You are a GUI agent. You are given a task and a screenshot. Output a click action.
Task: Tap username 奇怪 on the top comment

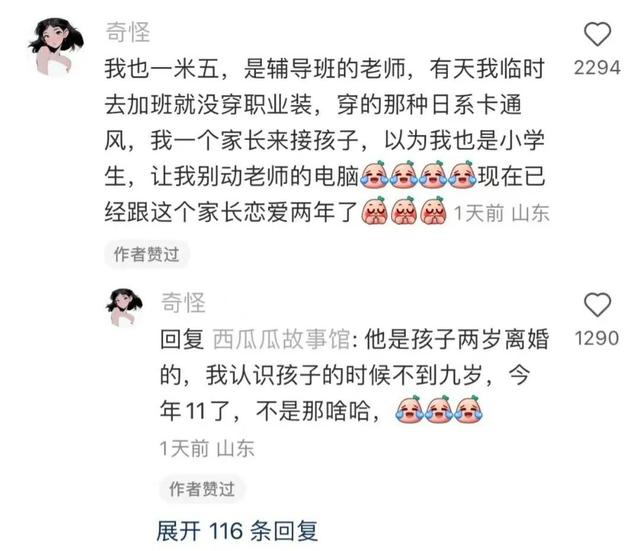tap(128, 32)
